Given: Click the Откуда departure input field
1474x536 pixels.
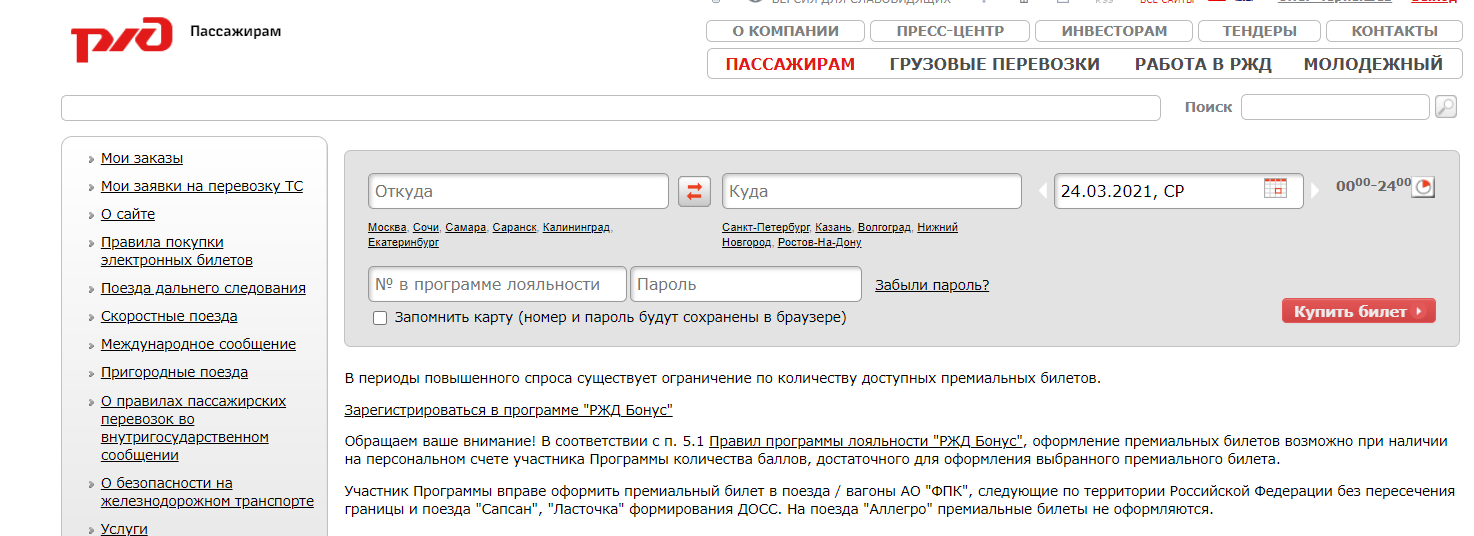Looking at the screenshot, I should click(x=518, y=191).
